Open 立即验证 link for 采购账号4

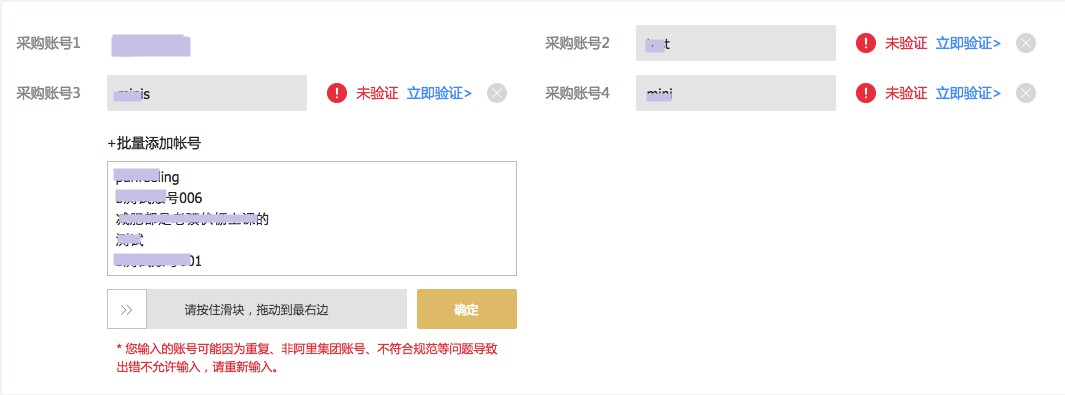coord(968,93)
